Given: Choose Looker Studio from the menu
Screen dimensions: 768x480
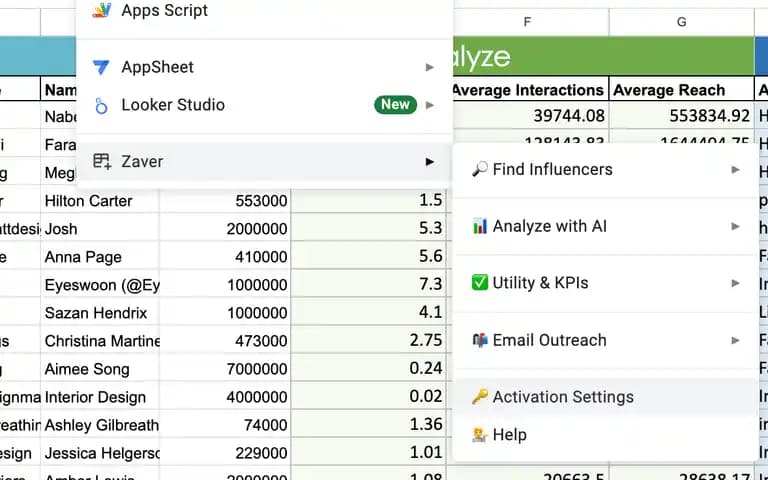Looking at the screenshot, I should click(x=264, y=105).
